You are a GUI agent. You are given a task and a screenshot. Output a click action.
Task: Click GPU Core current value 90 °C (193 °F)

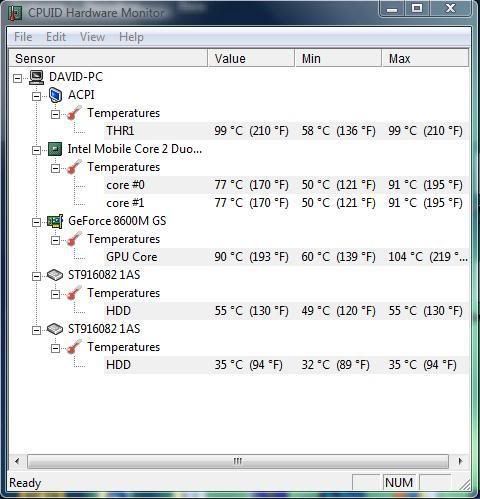[x=251, y=257]
